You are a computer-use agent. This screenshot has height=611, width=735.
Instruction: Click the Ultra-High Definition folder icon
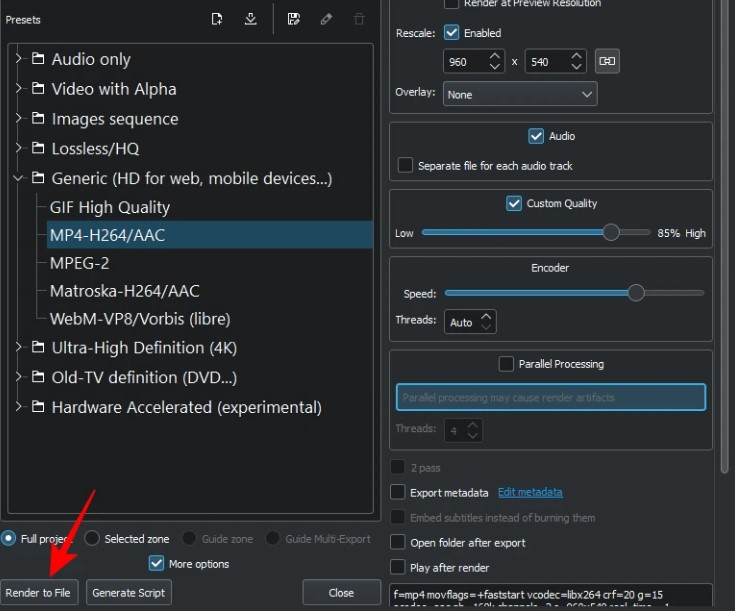point(38,347)
